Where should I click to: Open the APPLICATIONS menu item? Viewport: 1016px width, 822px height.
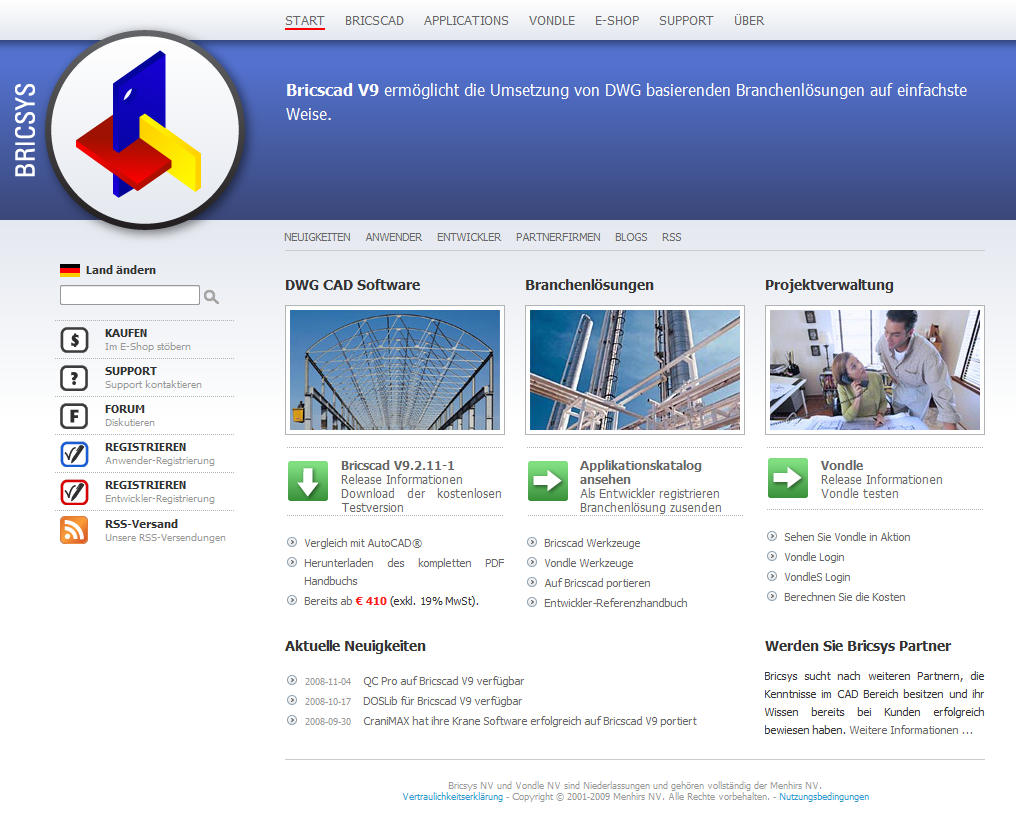point(466,21)
